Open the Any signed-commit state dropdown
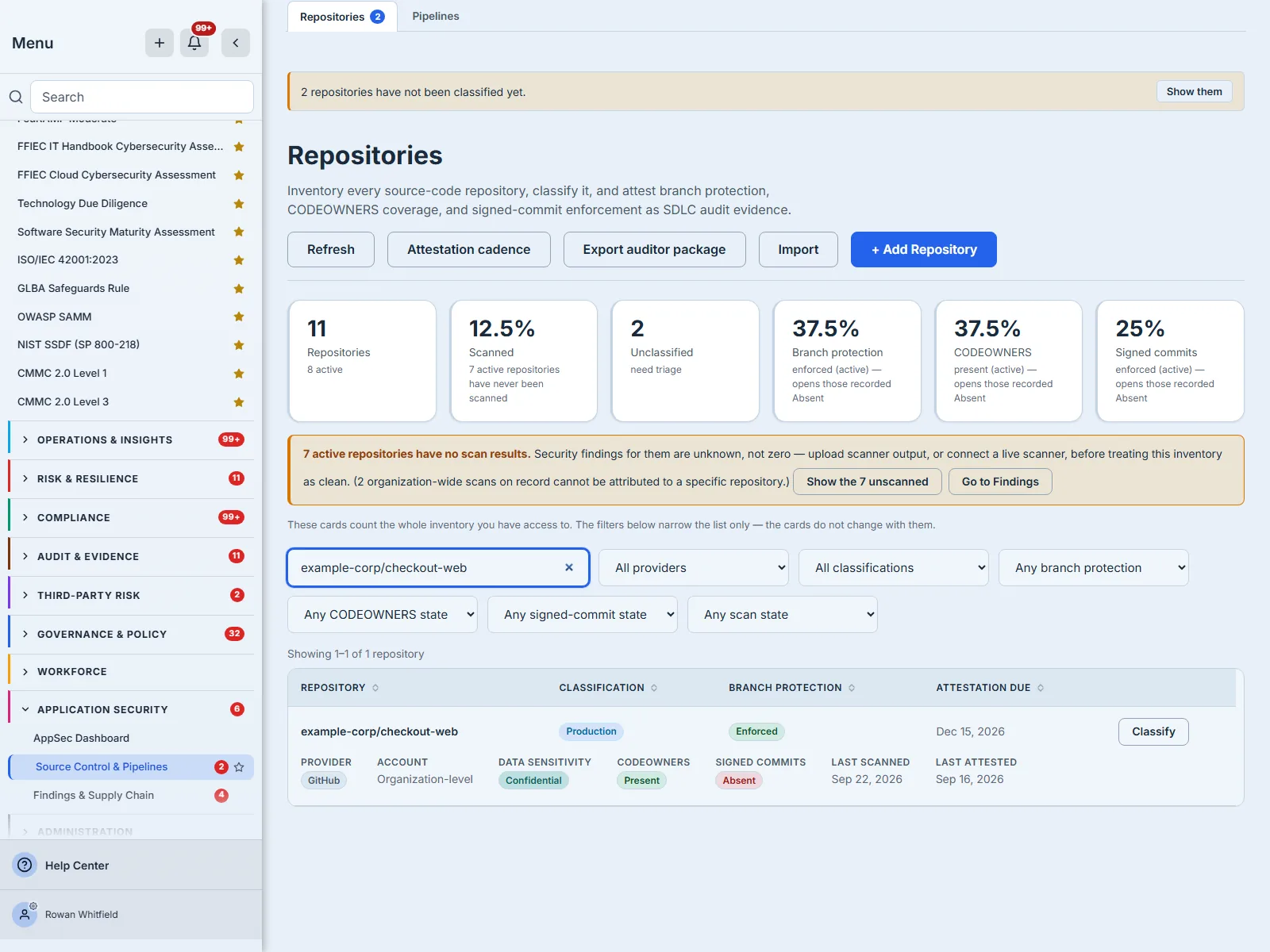The image size is (1270, 952). tap(583, 615)
